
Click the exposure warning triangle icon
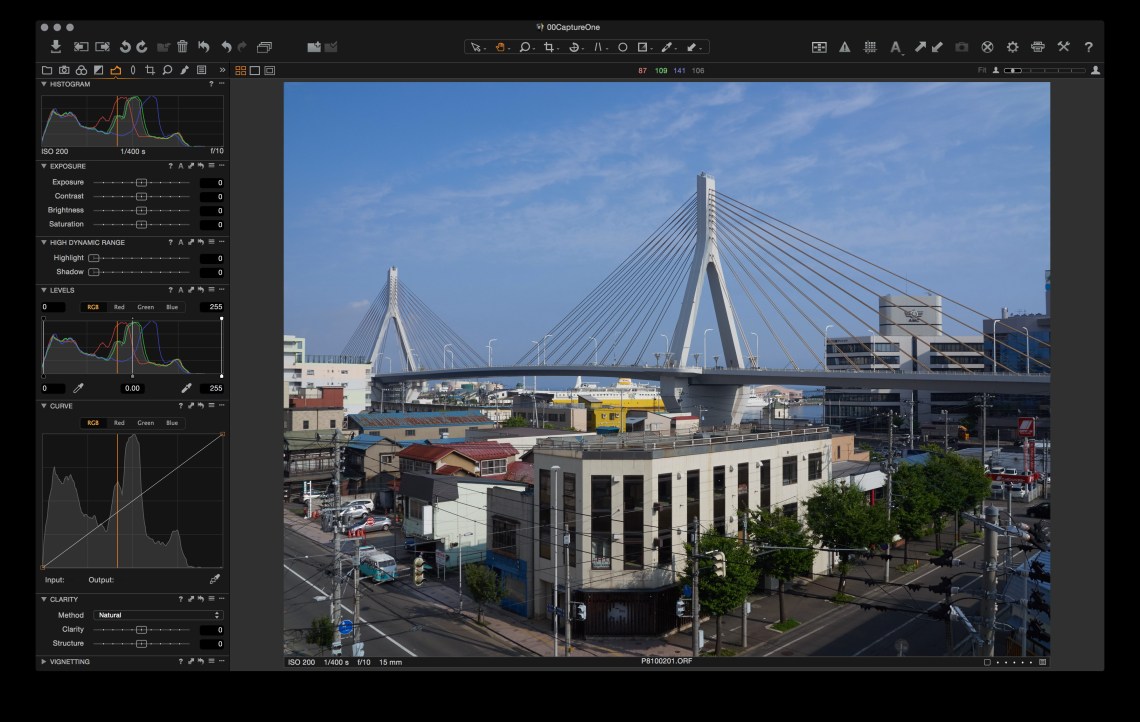click(x=844, y=47)
